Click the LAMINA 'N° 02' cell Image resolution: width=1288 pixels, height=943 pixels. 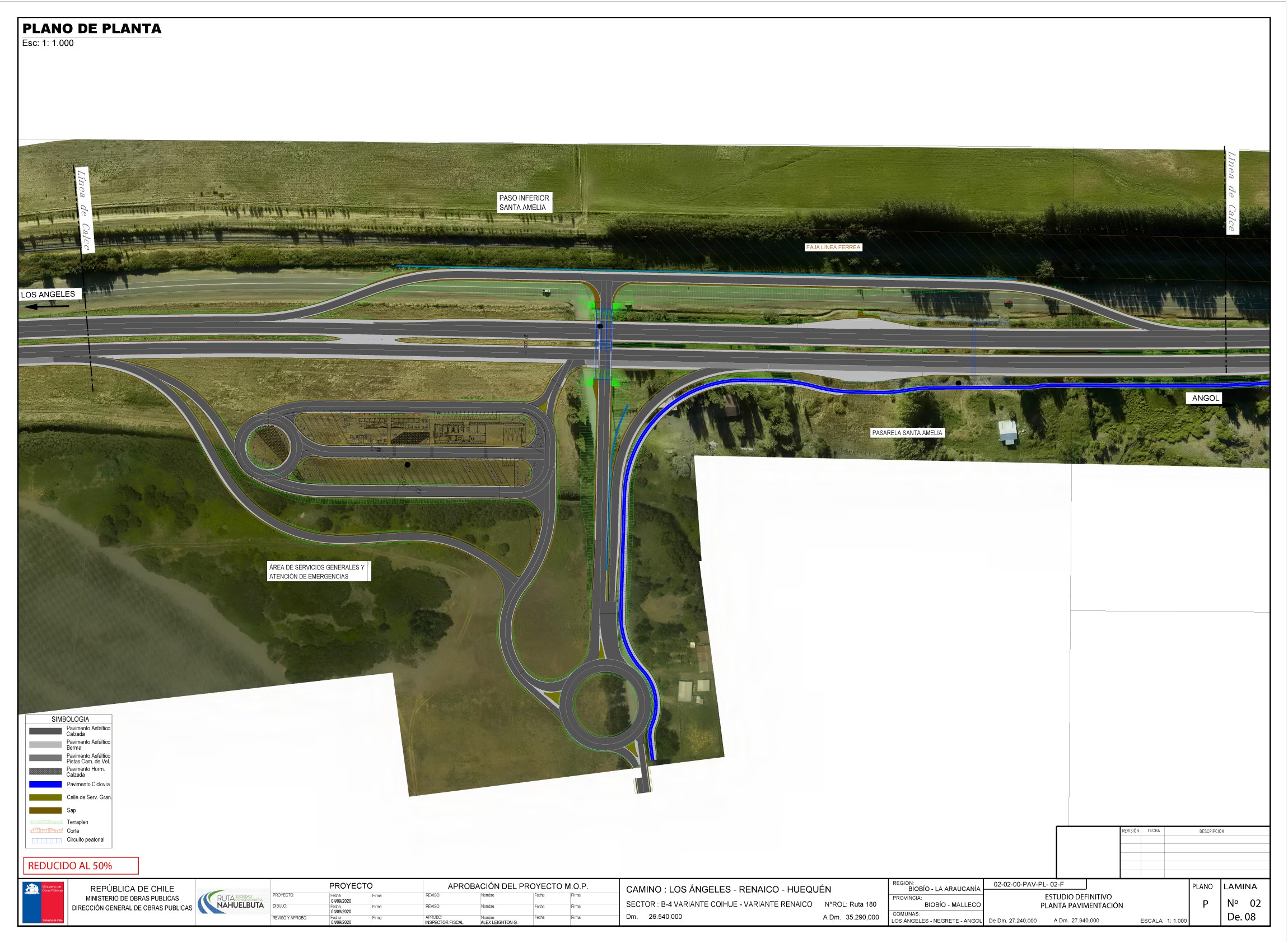pos(1244,904)
